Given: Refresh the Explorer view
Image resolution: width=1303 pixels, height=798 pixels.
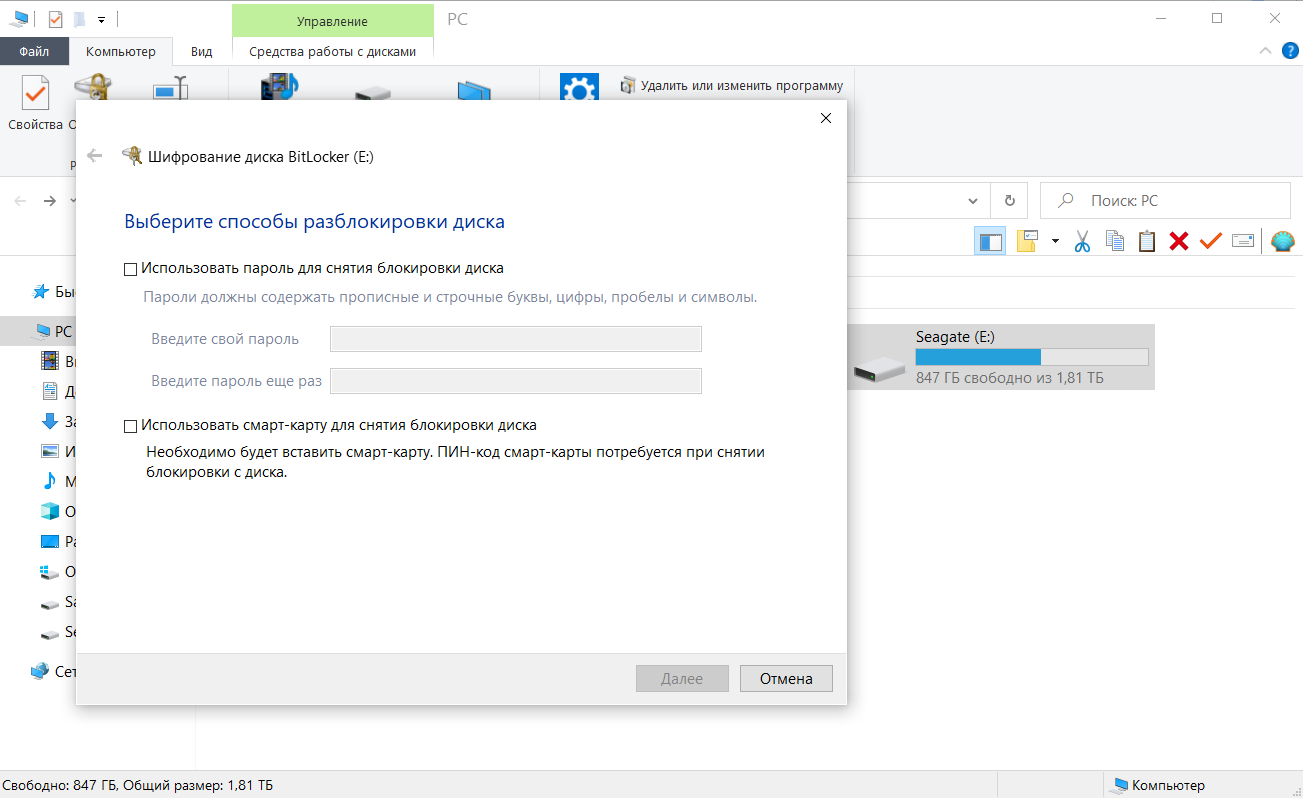Looking at the screenshot, I should point(1009,200).
